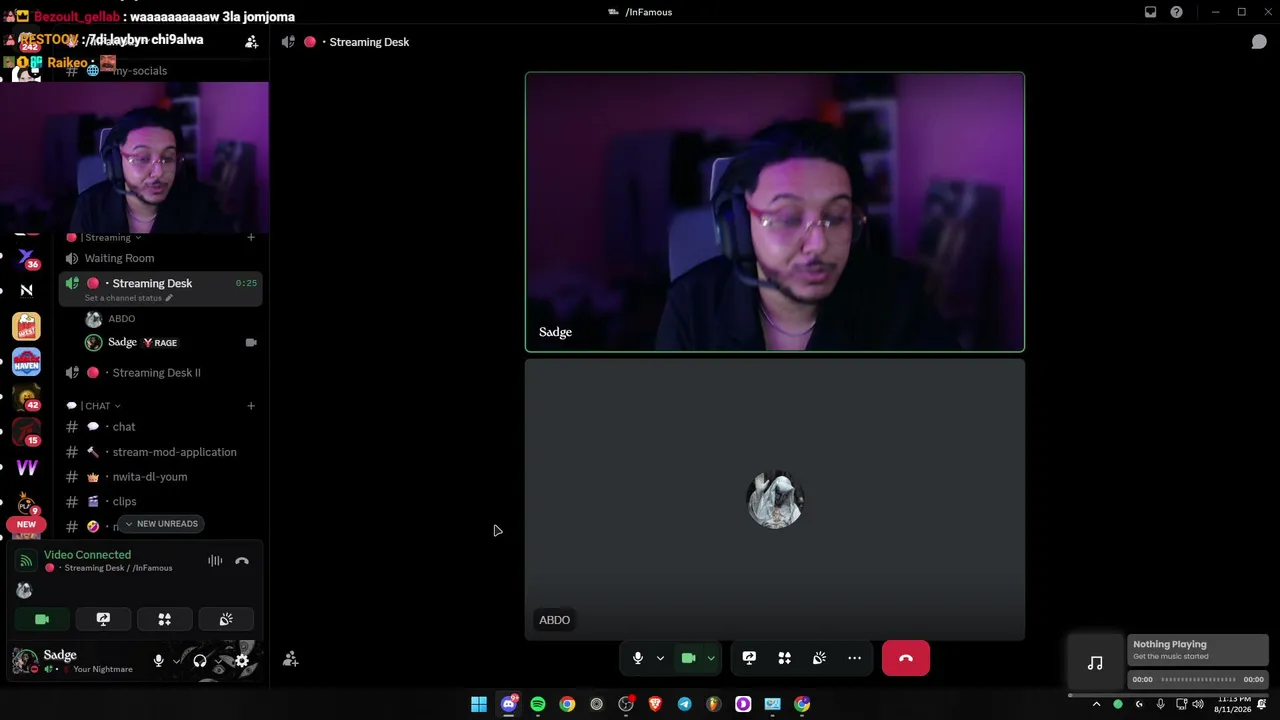Open noise suppression waveform icon

215,561
